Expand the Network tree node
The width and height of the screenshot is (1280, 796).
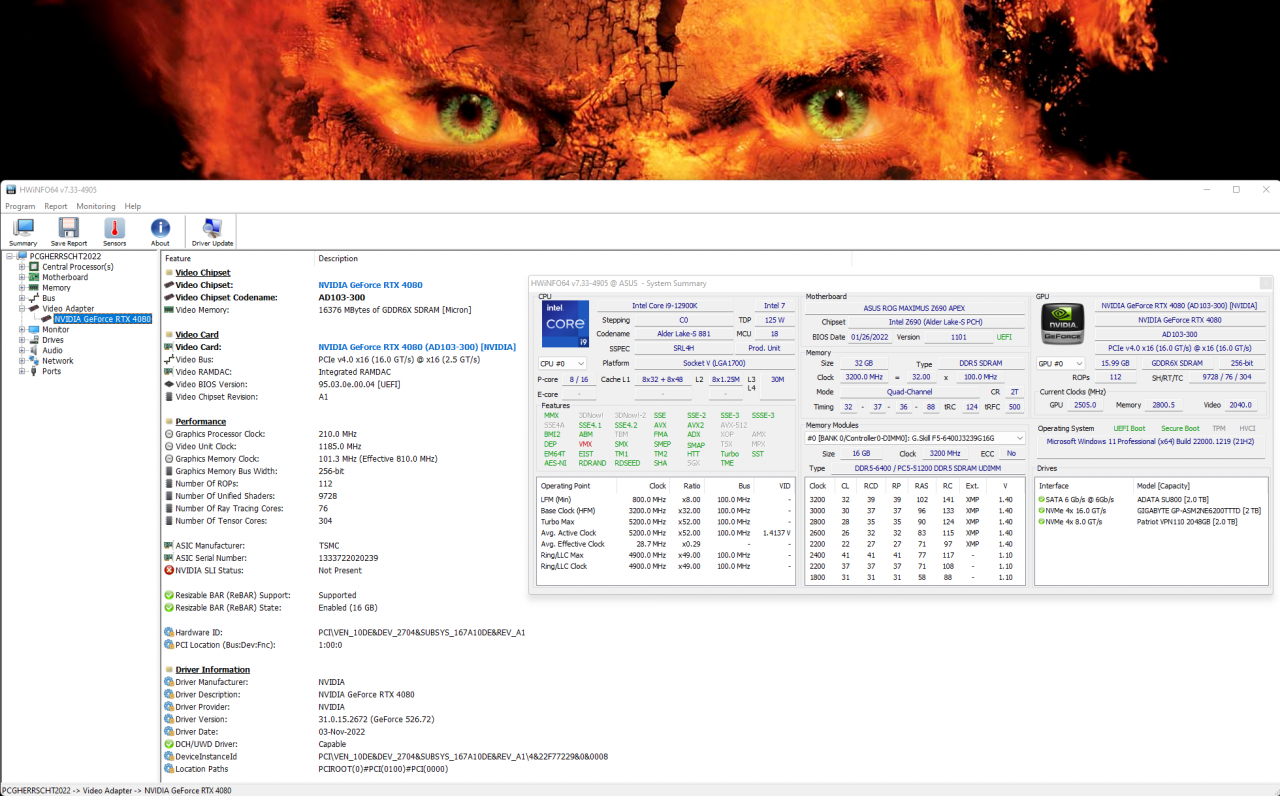tap(22, 361)
